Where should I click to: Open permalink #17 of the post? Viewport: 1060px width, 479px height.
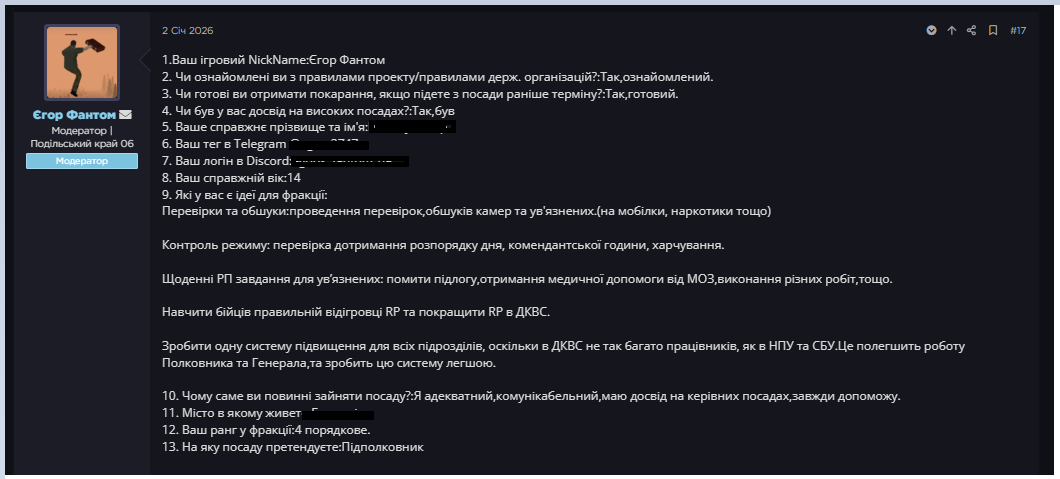point(1017,30)
